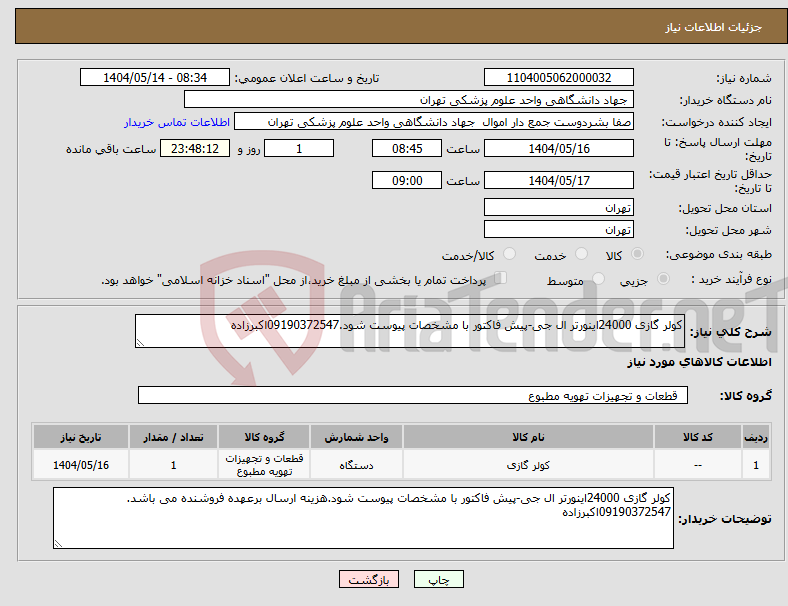Click the چاپ print button

[x=439, y=579]
